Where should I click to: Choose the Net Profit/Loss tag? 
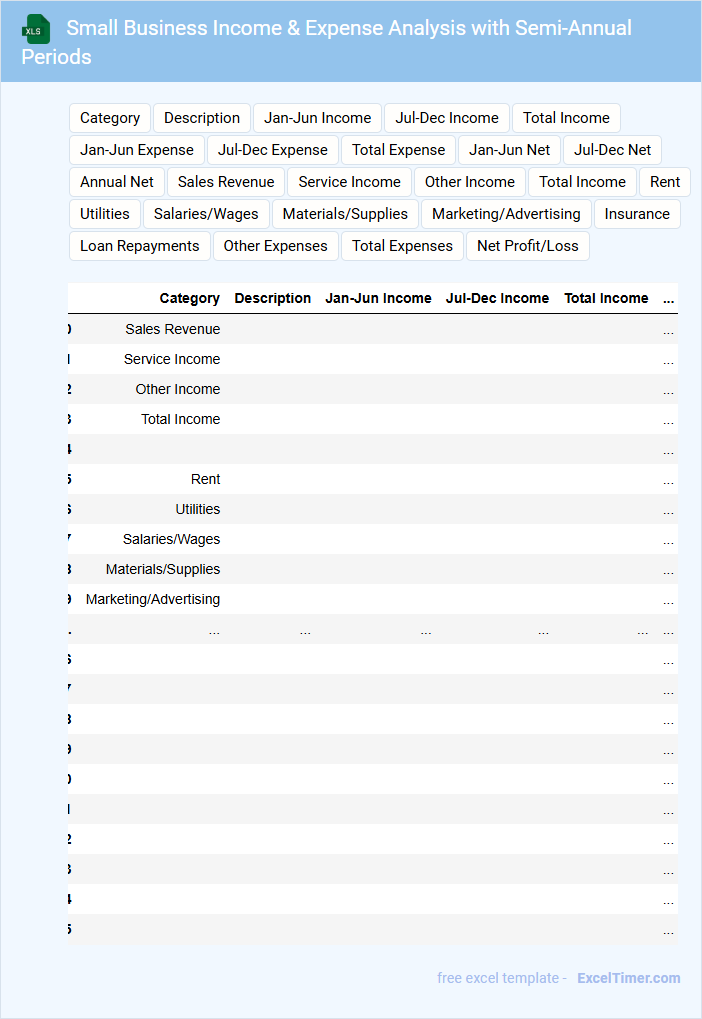click(x=528, y=246)
